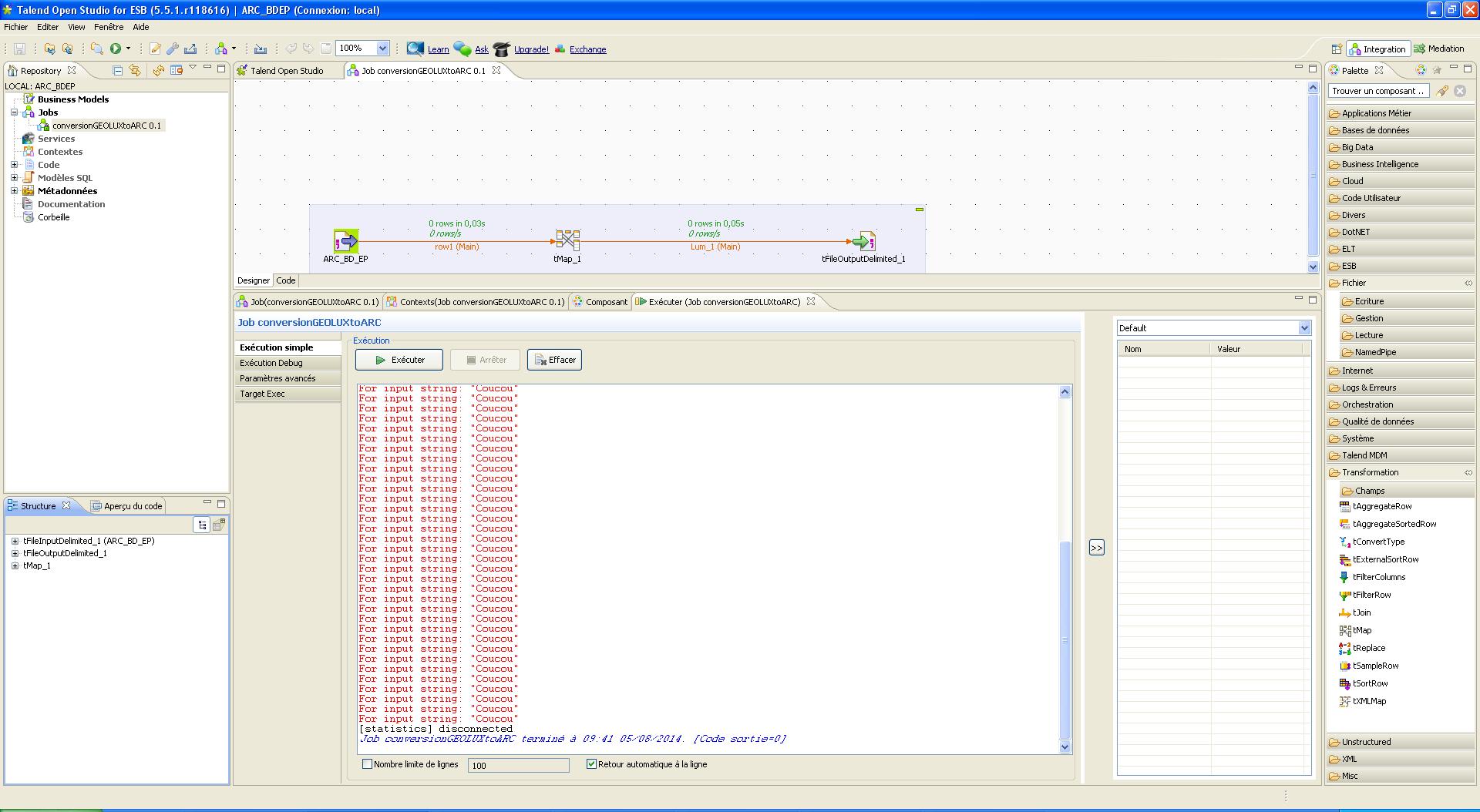Click the export arrow toolbar icon
The height and width of the screenshot is (812, 1480).
[190, 49]
